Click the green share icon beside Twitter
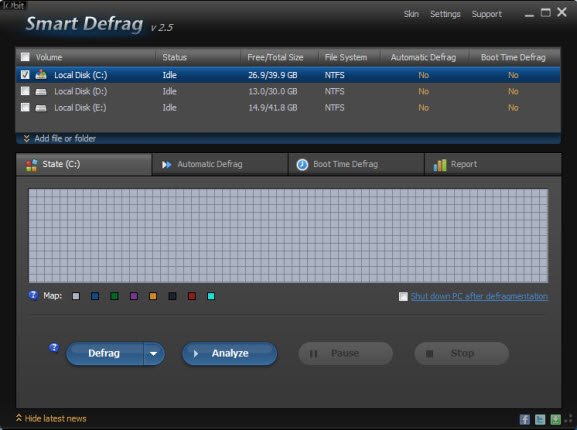This screenshot has height=430, width=577. (x=556, y=419)
